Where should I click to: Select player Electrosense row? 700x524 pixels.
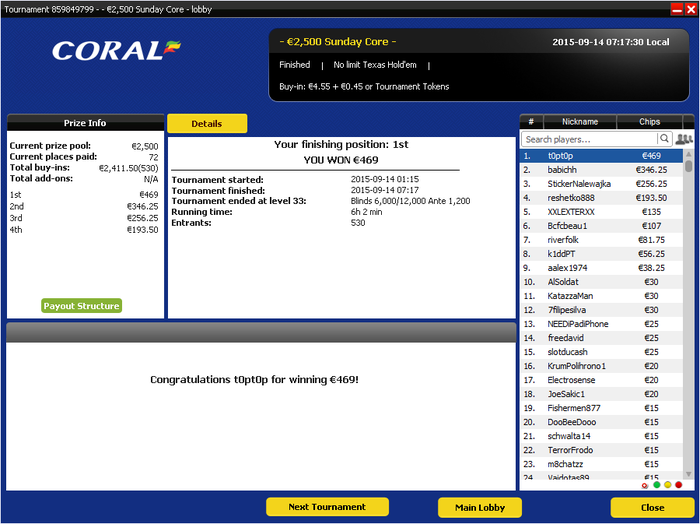601,380
